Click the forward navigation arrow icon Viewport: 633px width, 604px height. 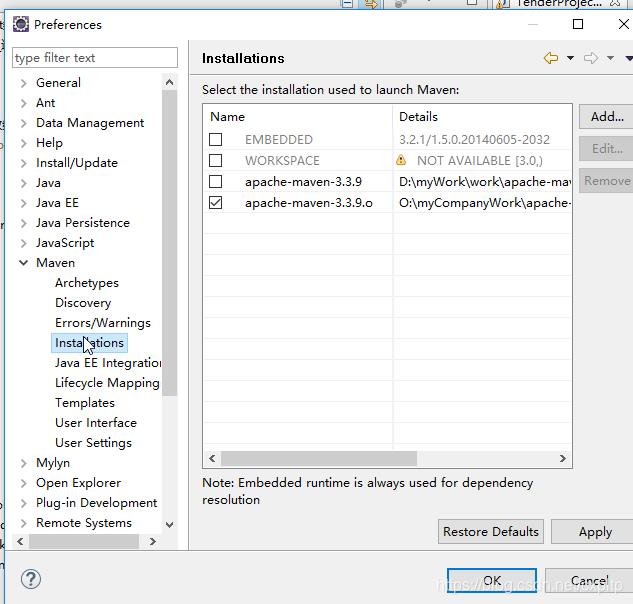pos(591,58)
